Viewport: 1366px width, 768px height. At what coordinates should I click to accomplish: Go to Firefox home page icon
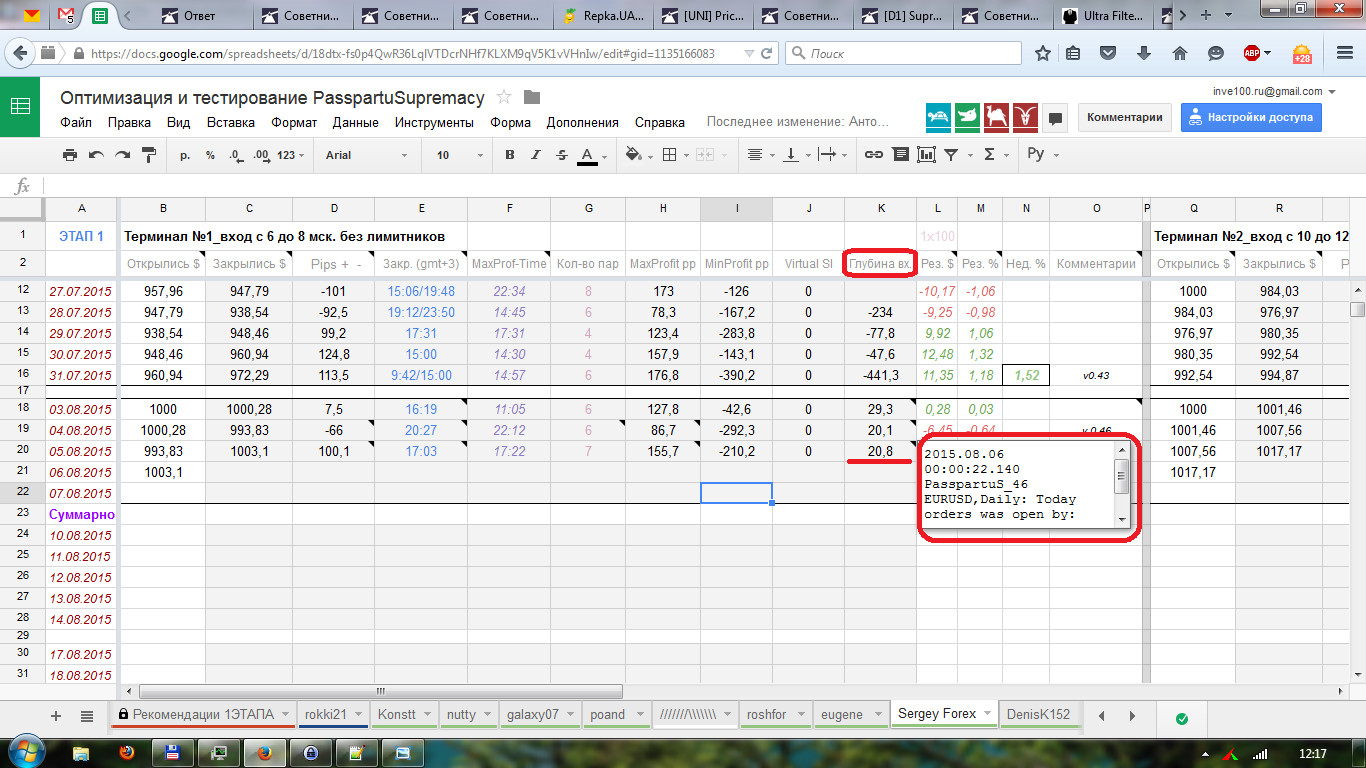click(x=1180, y=53)
